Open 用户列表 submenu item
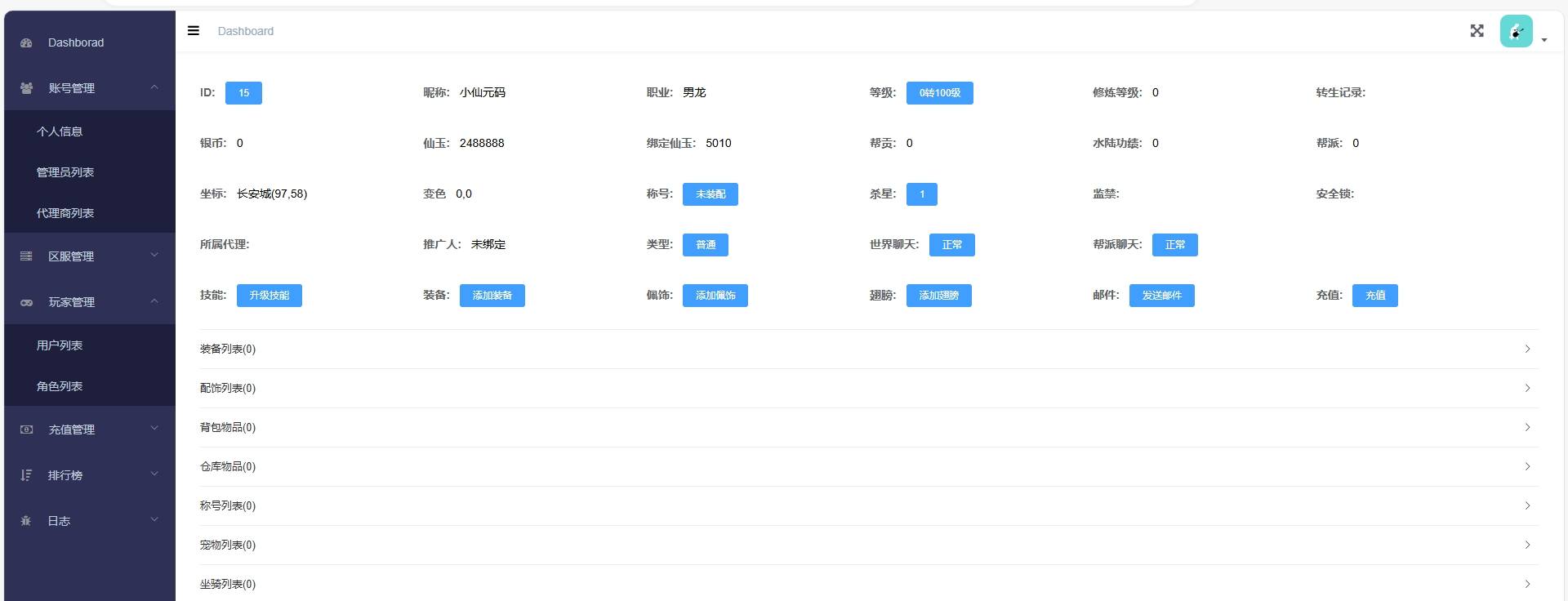This screenshot has height=601, width=1568. (x=90, y=345)
